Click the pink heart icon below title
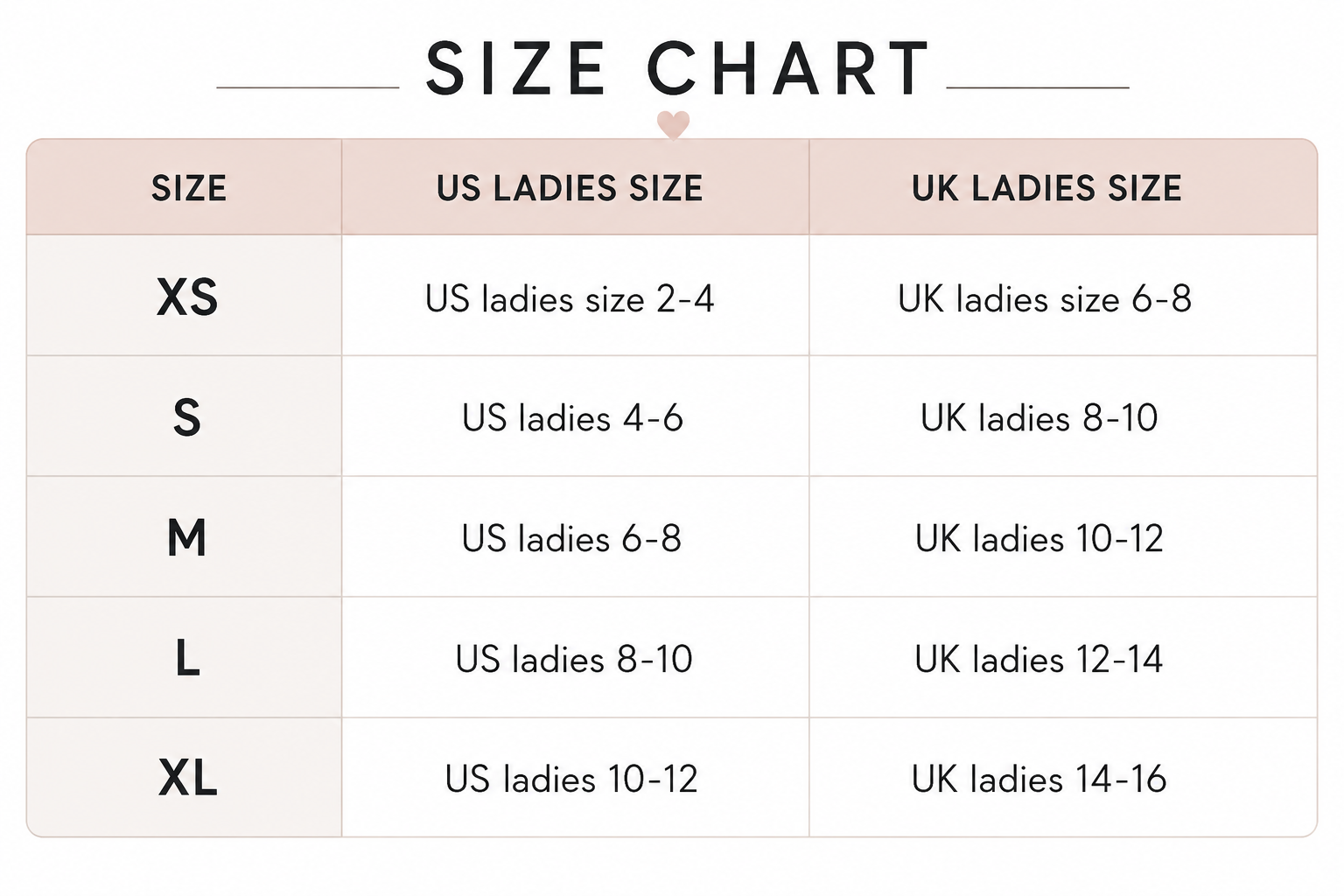Screen dimensions: 1344x896 [x=673, y=124]
